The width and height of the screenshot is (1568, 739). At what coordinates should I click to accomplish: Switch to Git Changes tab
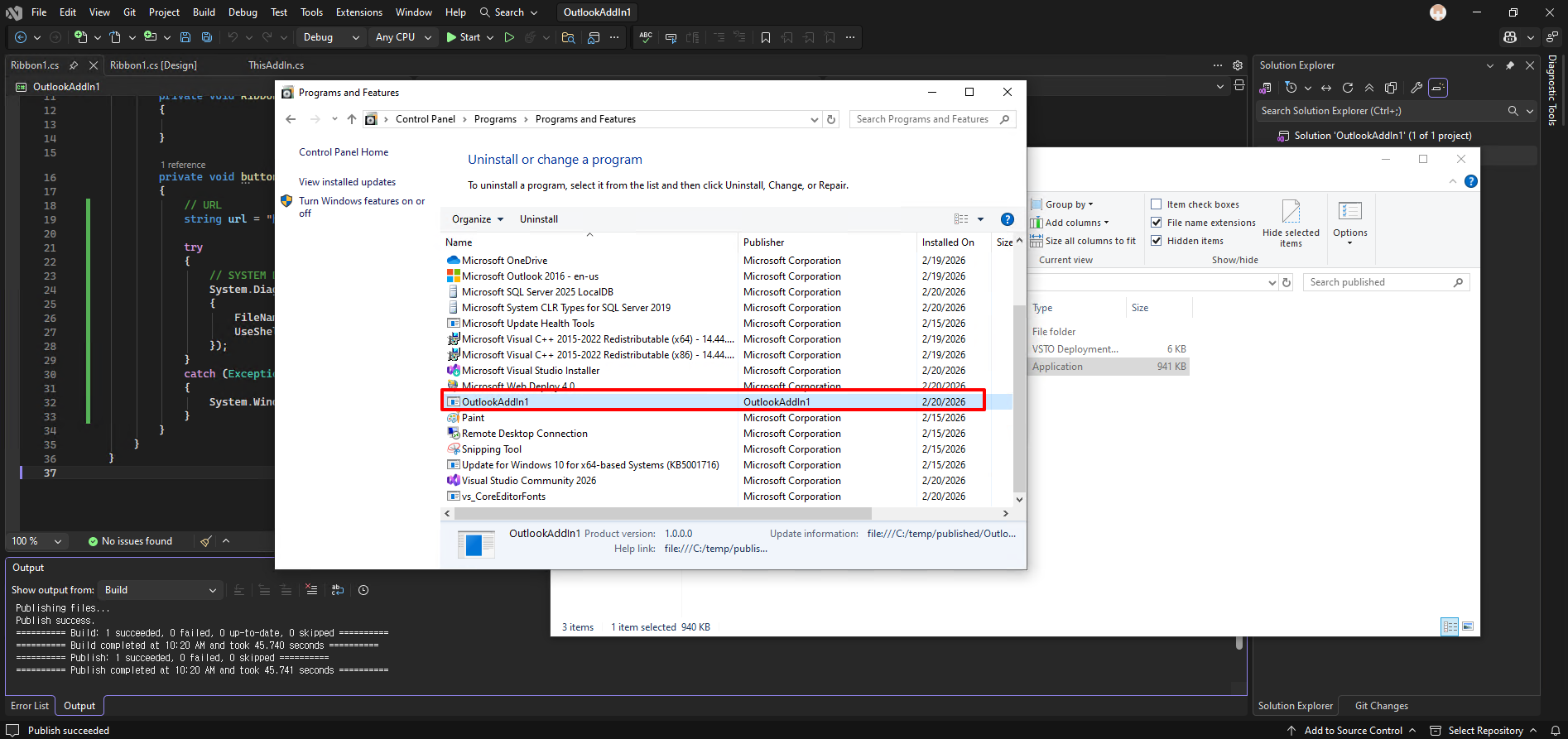(x=1381, y=706)
